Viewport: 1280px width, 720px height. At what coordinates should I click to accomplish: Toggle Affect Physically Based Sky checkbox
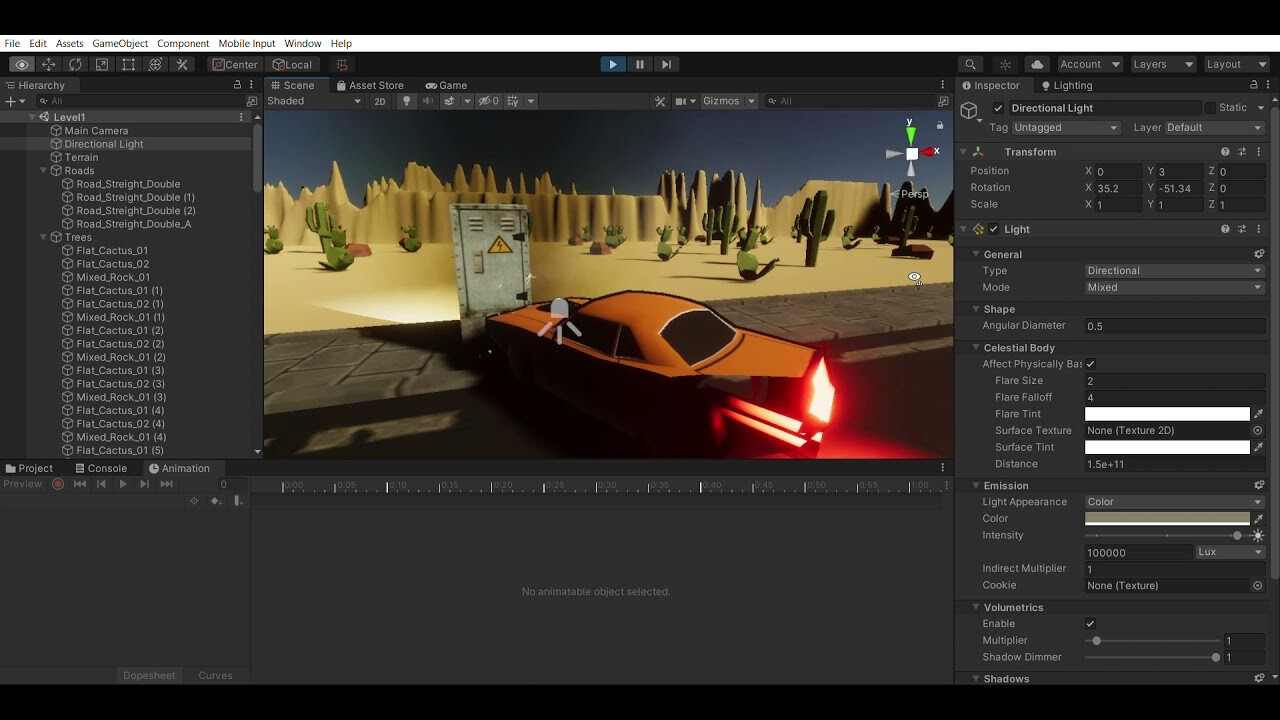1090,364
